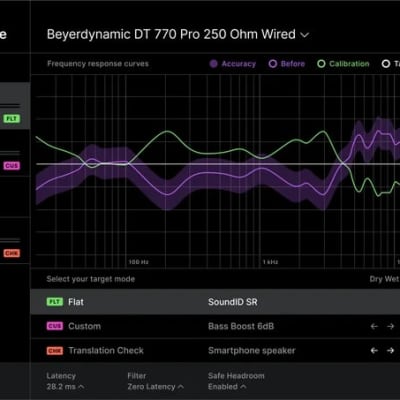Click the Select your target mode heading

91,279
